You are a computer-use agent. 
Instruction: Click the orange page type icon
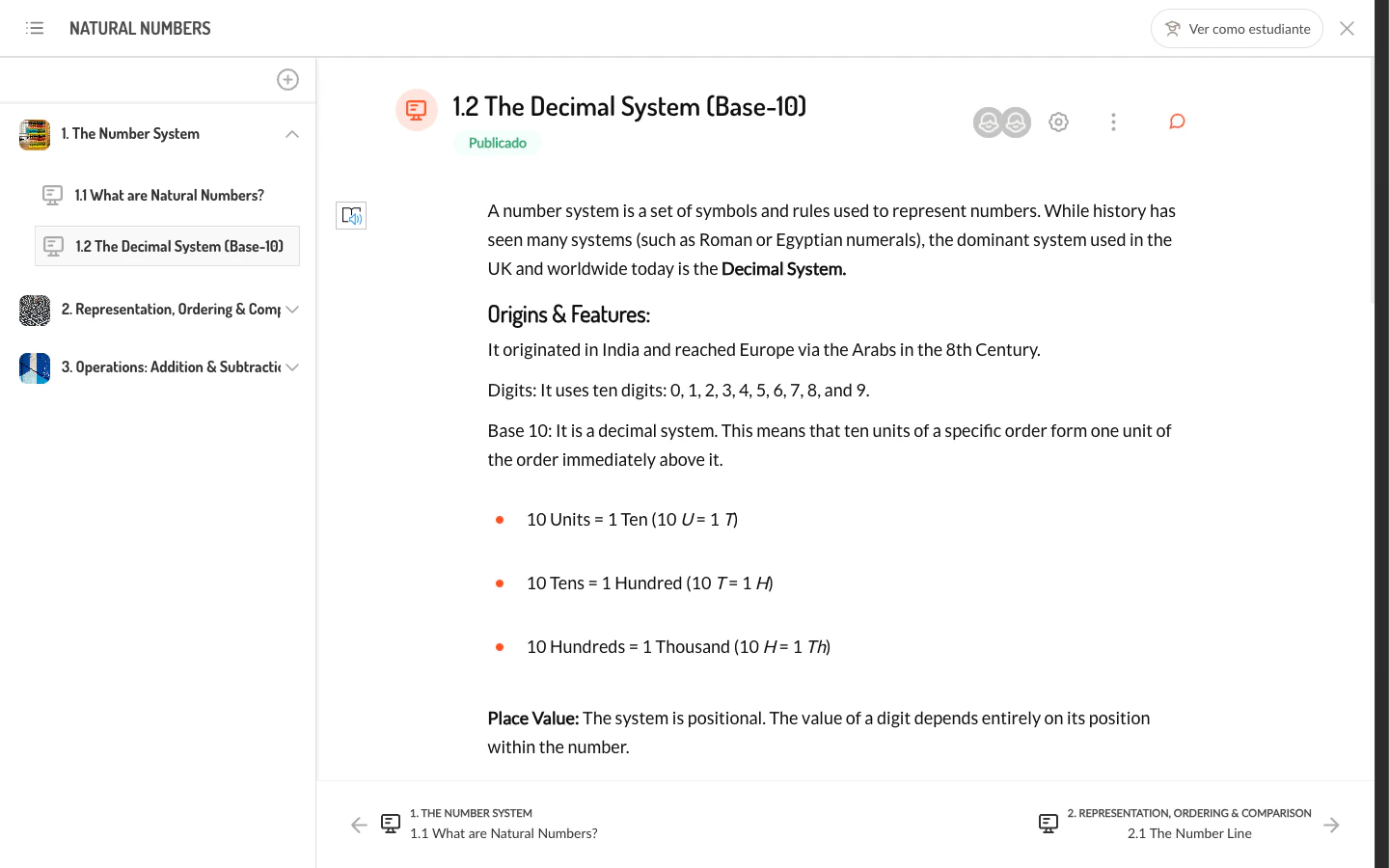[417, 110]
